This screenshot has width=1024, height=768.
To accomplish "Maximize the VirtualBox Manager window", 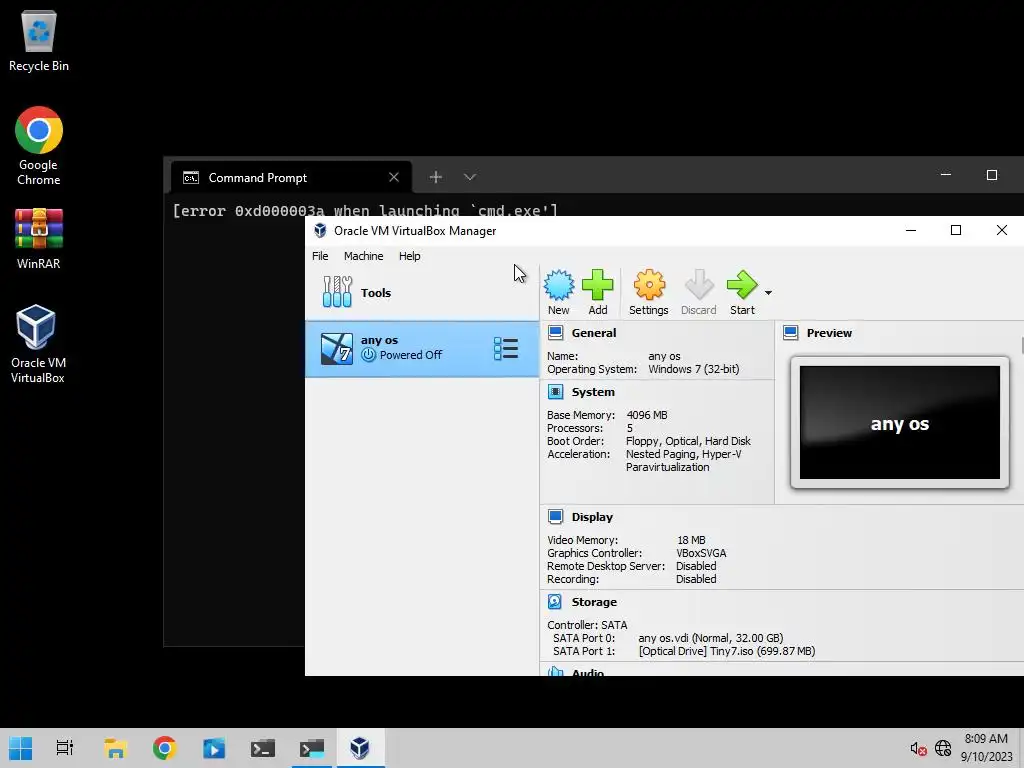I will (x=956, y=230).
